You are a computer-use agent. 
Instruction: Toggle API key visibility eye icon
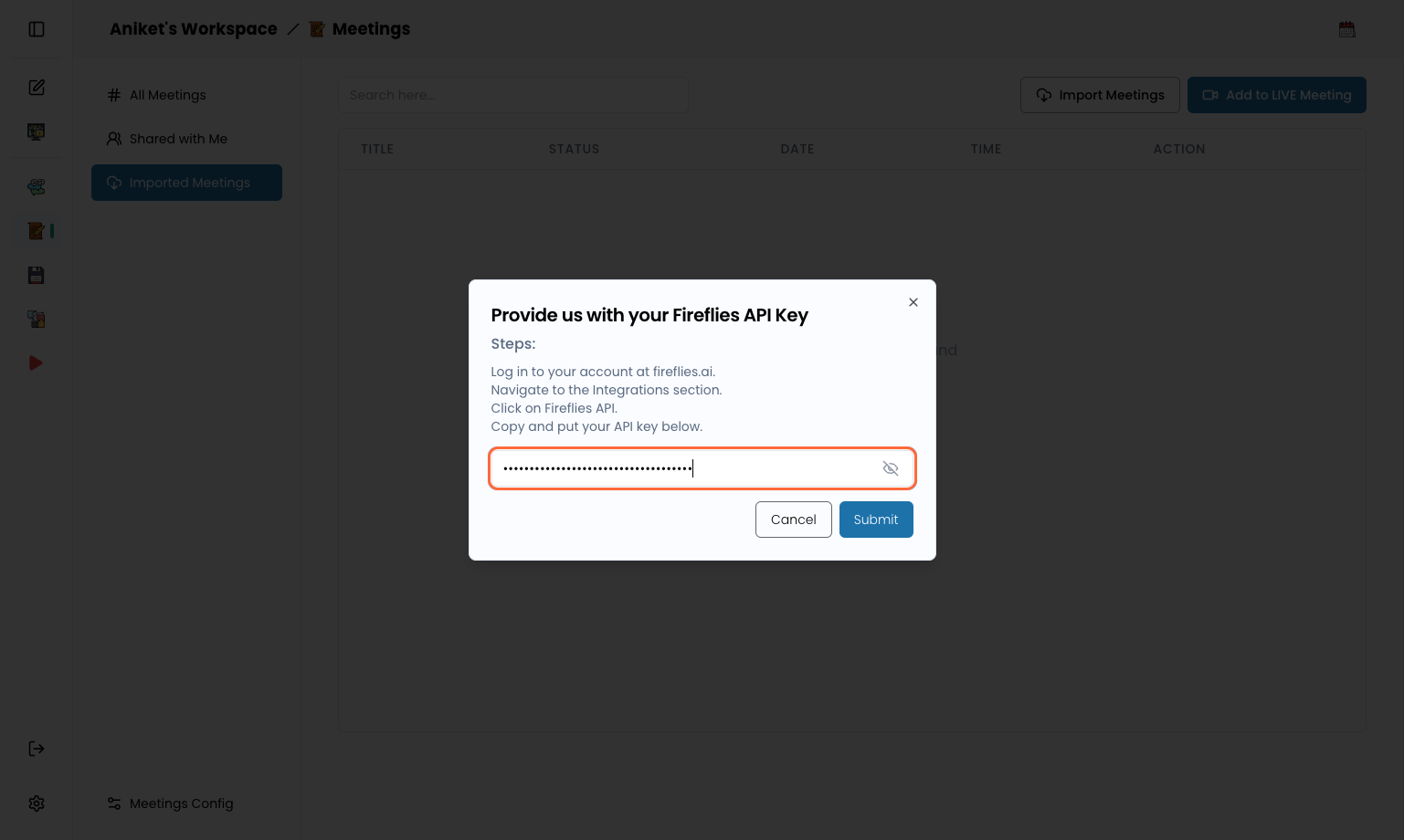(891, 468)
